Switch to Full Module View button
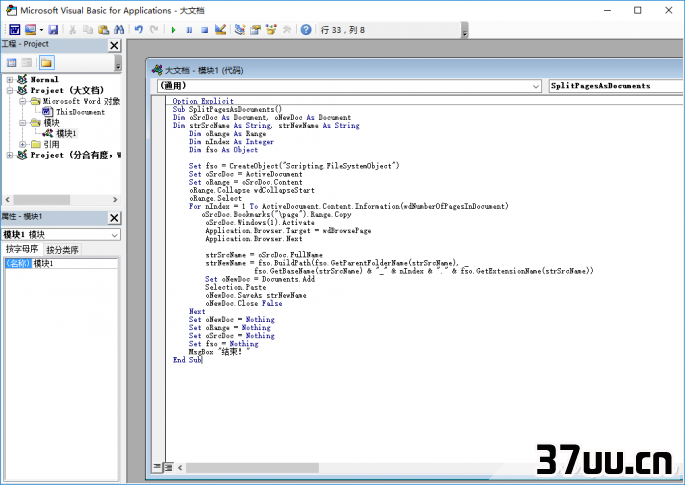Image resolution: width=685 pixels, height=485 pixels. pyautogui.click(x=168, y=468)
